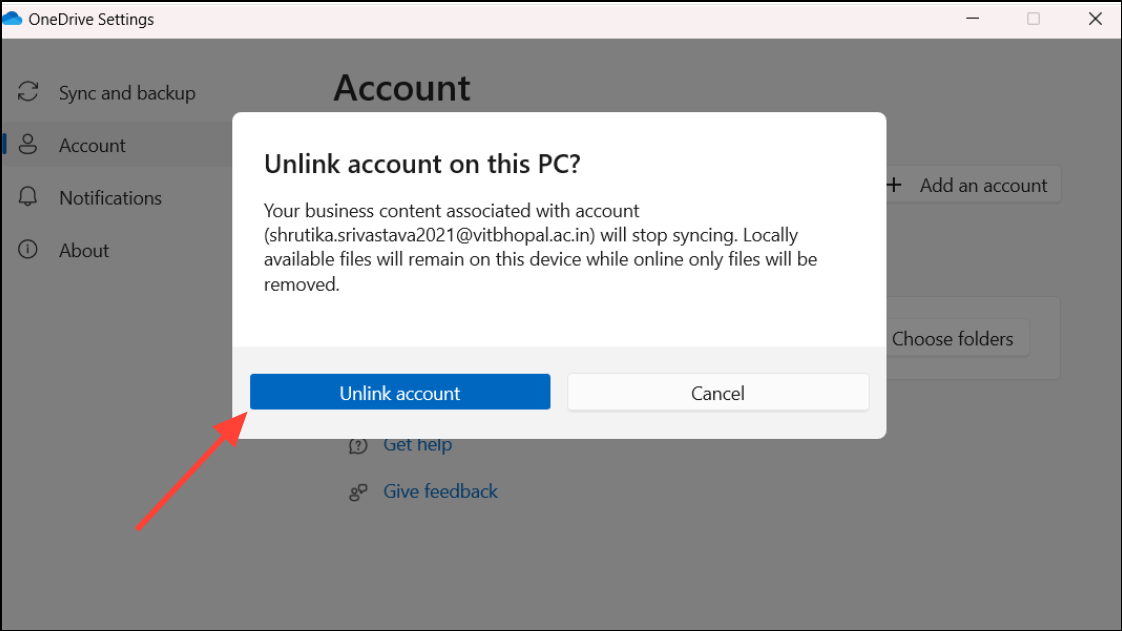Image resolution: width=1122 pixels, height=631 pixels.
Task: Click the feedback icon beside Give feedback
Action: (358, 492)
